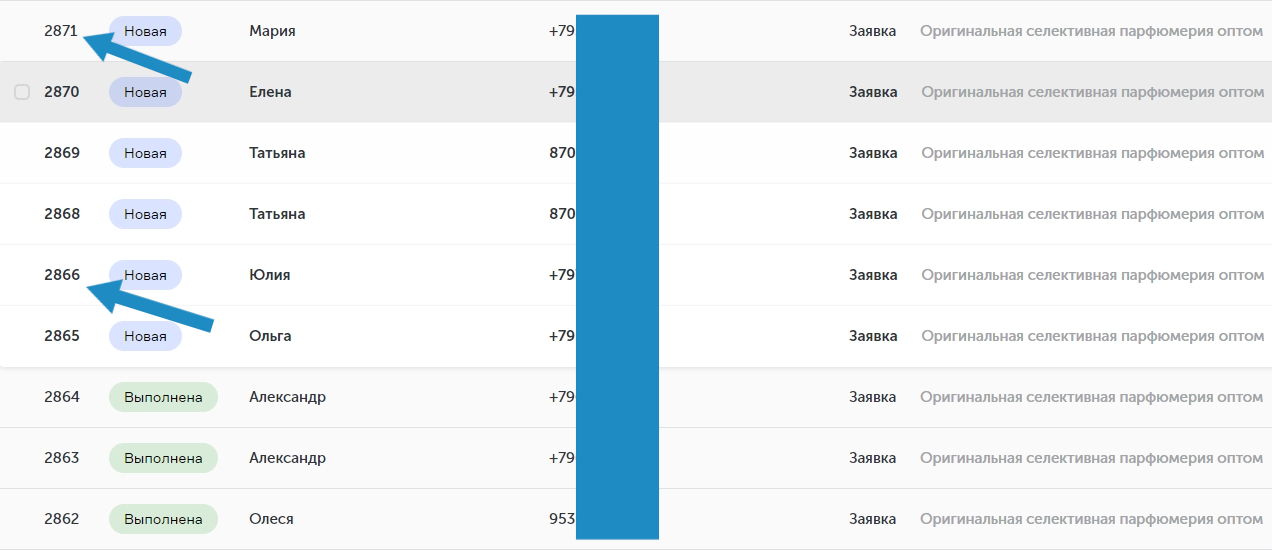The width and height of the screenshot is (1272, 550).
Task: Open the Выполнена status badge of order 2862
Action: [163, 519]
